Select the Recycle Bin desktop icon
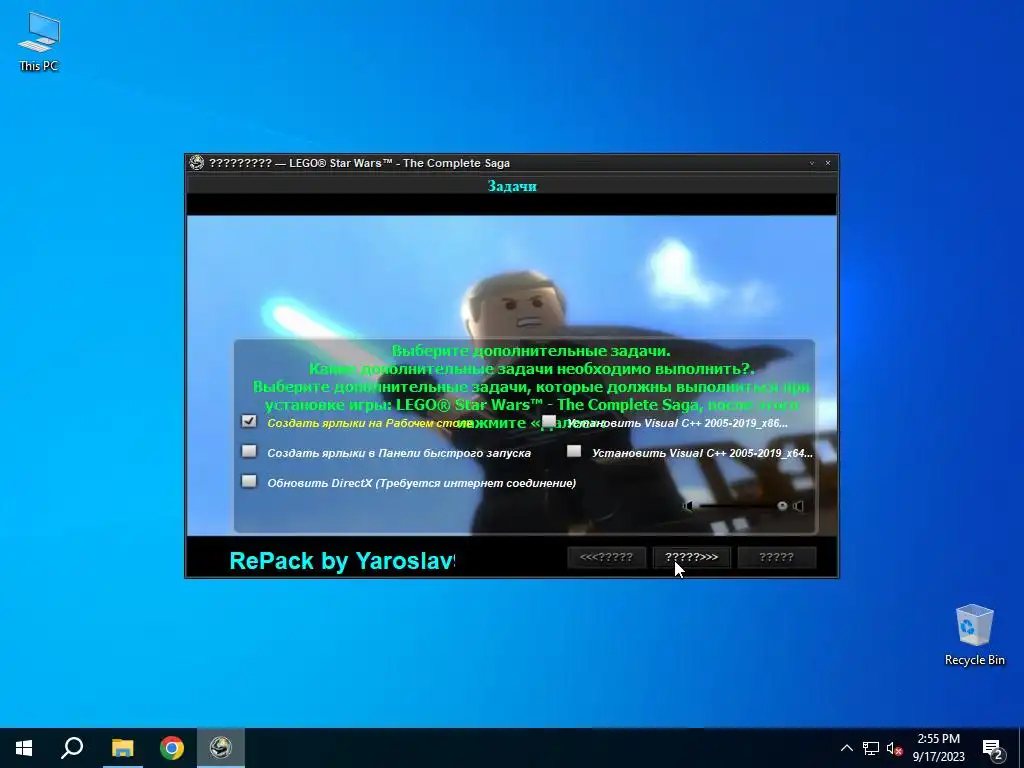The image size is (1024, 768). click(x=974, y=635)
